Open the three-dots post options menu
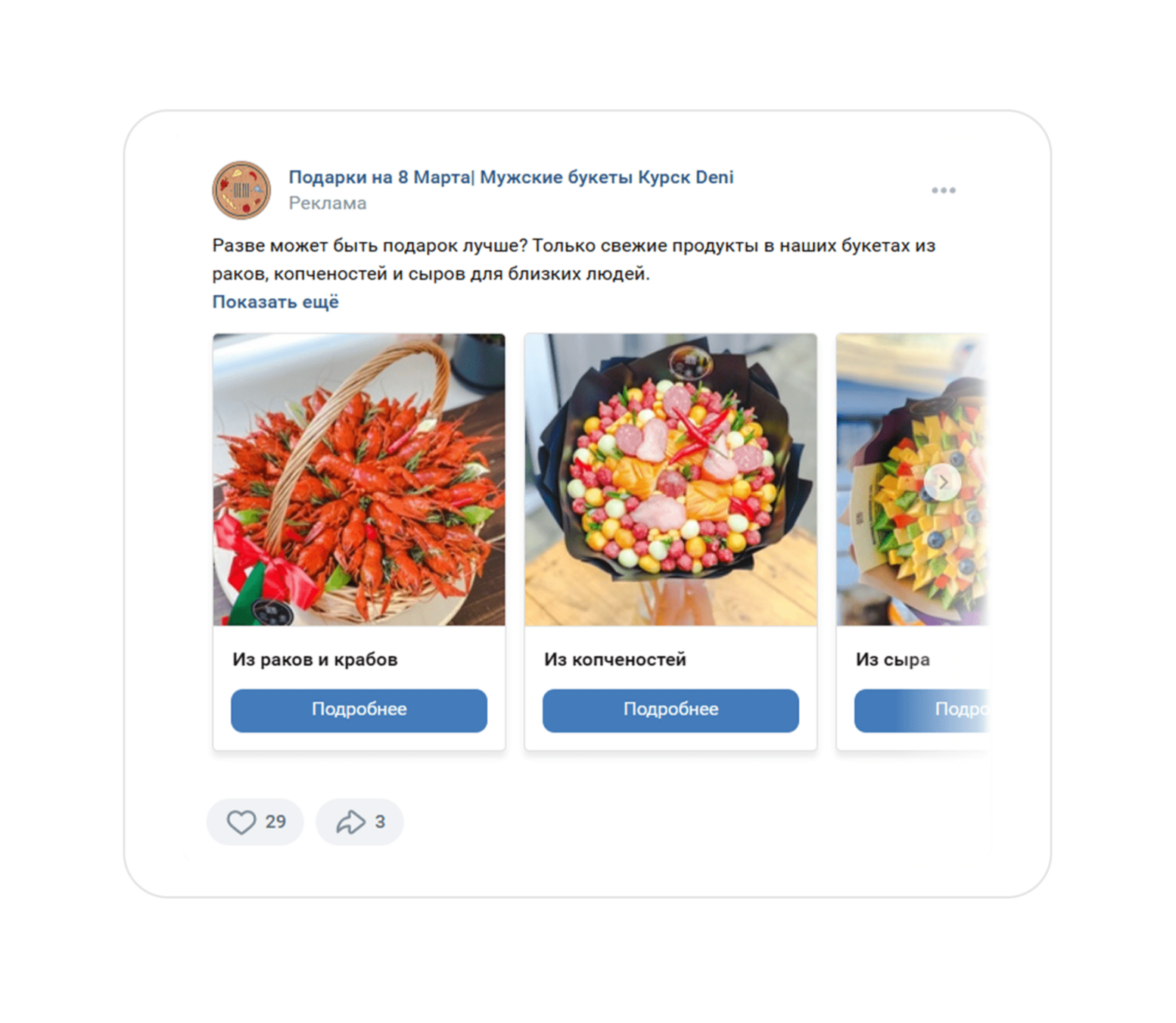 tap(943, 190)
